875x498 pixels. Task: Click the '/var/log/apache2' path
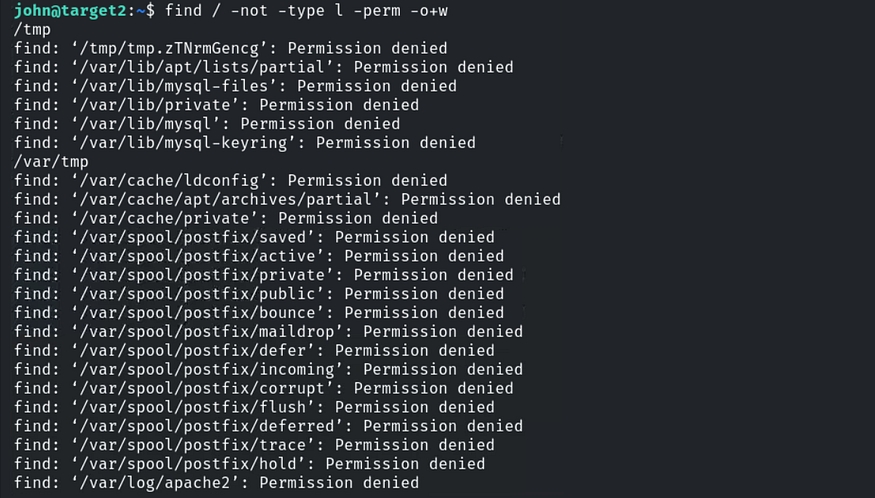pyautogui.click(x=157, y=483)
